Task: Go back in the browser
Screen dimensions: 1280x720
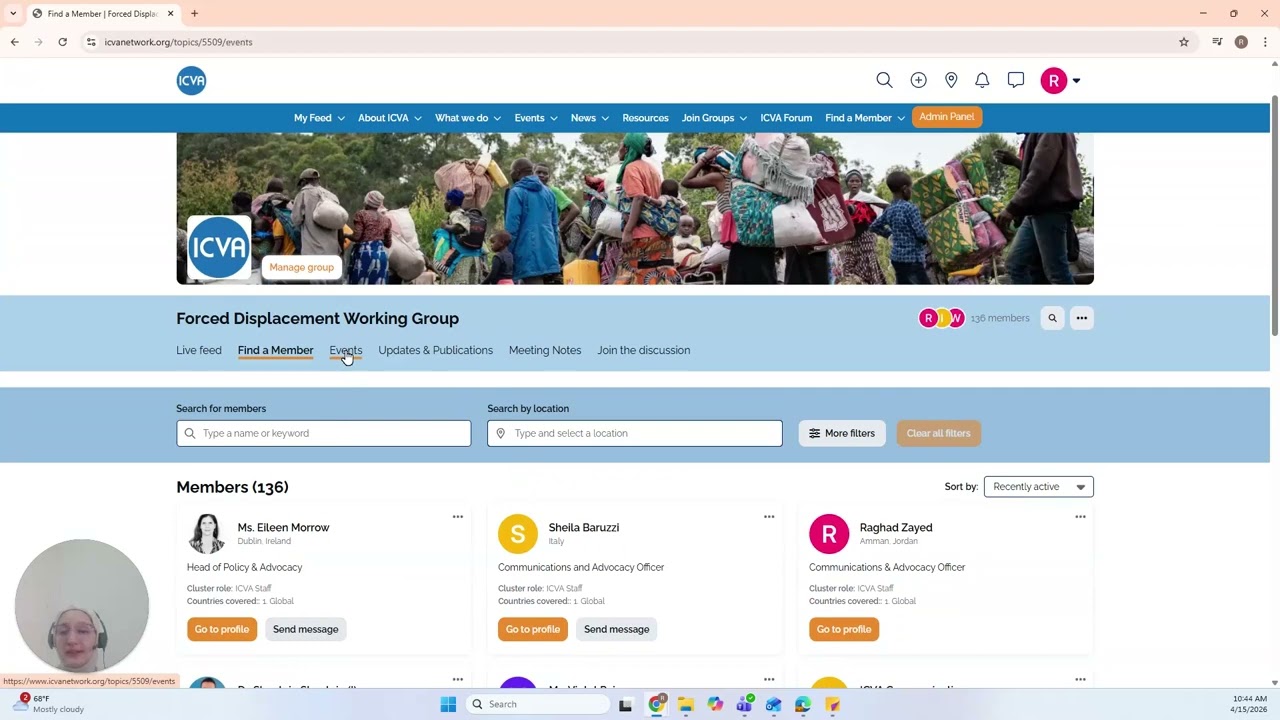Action: (x=14, y=42)
